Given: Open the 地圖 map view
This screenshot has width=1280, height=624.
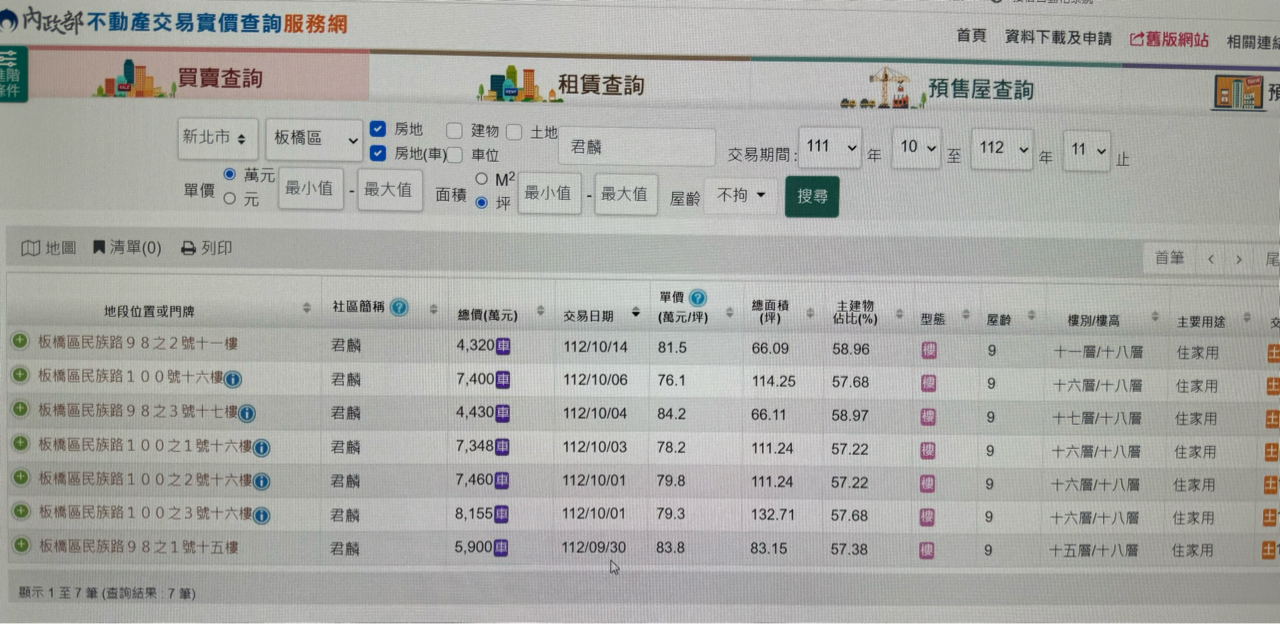Looking at the screenshot, I should (x=50, y=248).
